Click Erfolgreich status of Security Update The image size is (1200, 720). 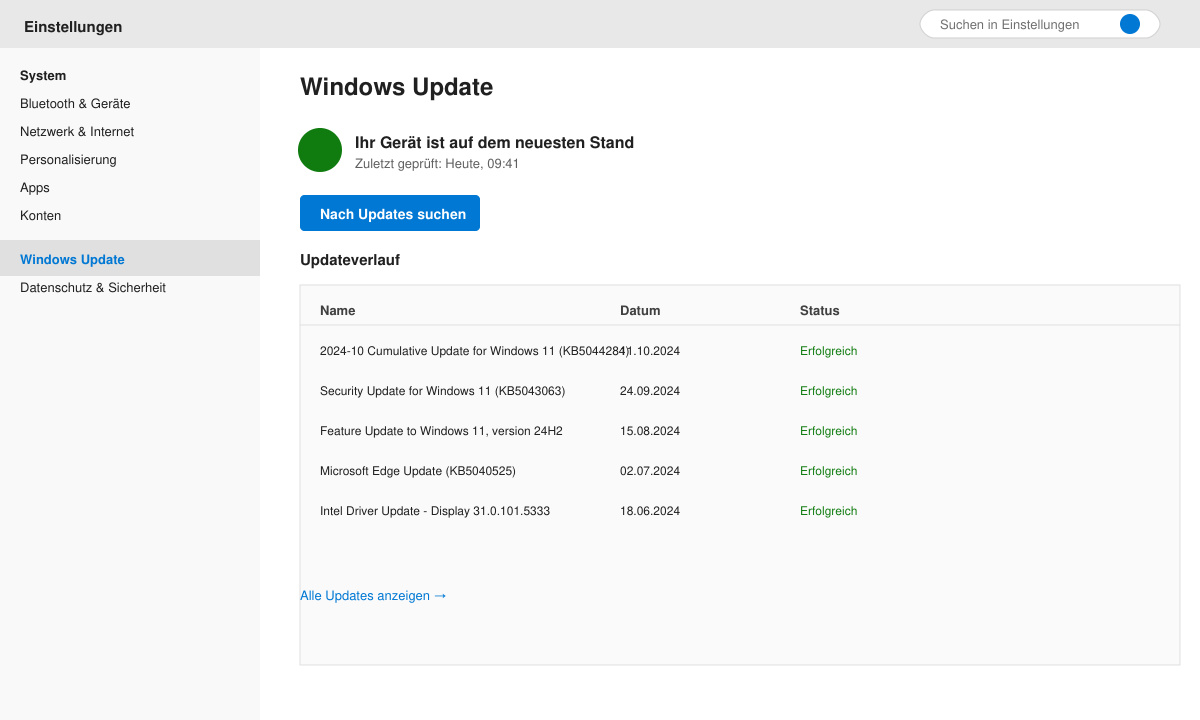coord(829,391)
